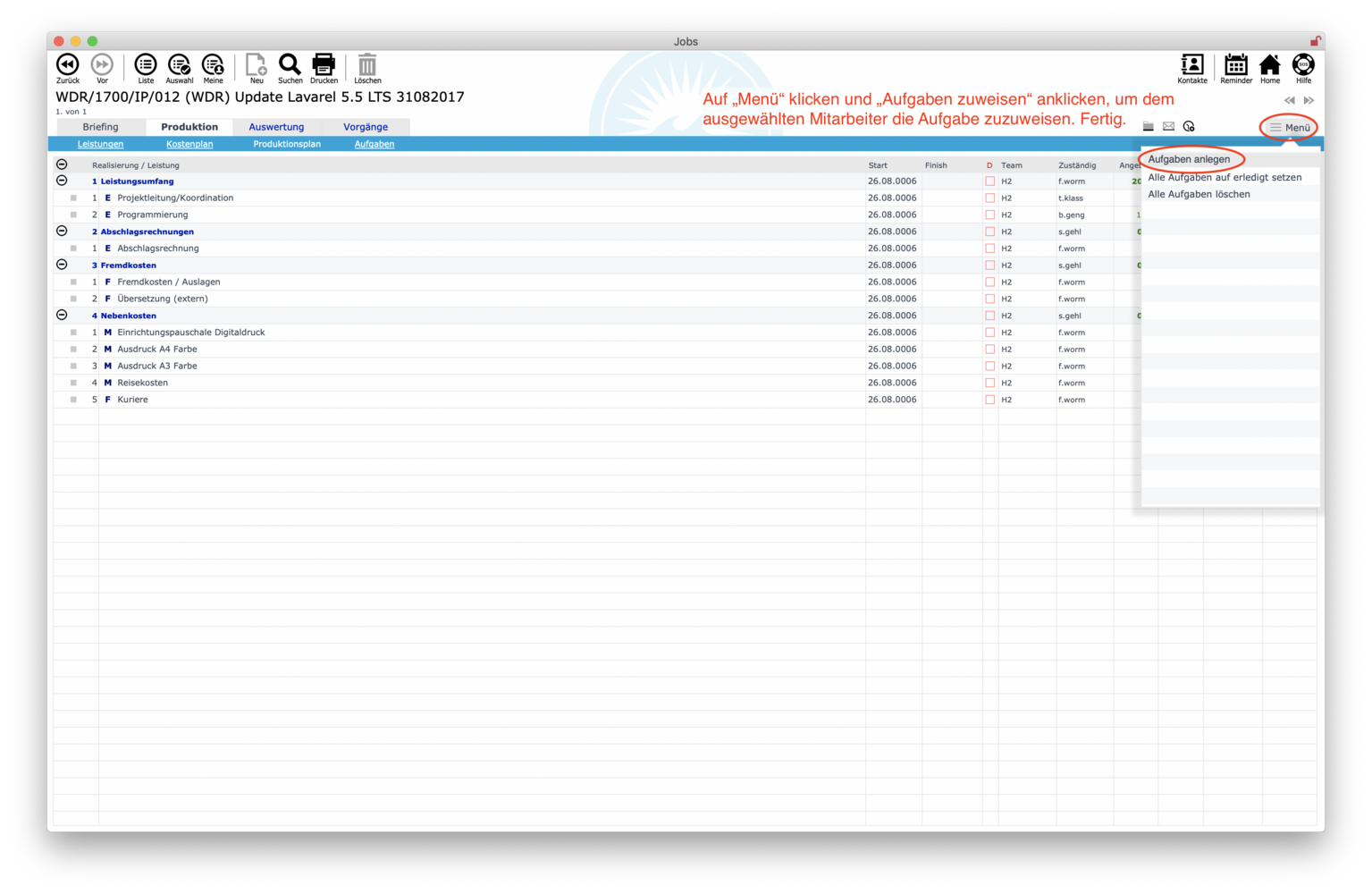Create new record with Neu icon
This screenshot has height=894, width=1372.
pyautogui.click(x=256, y=65)
